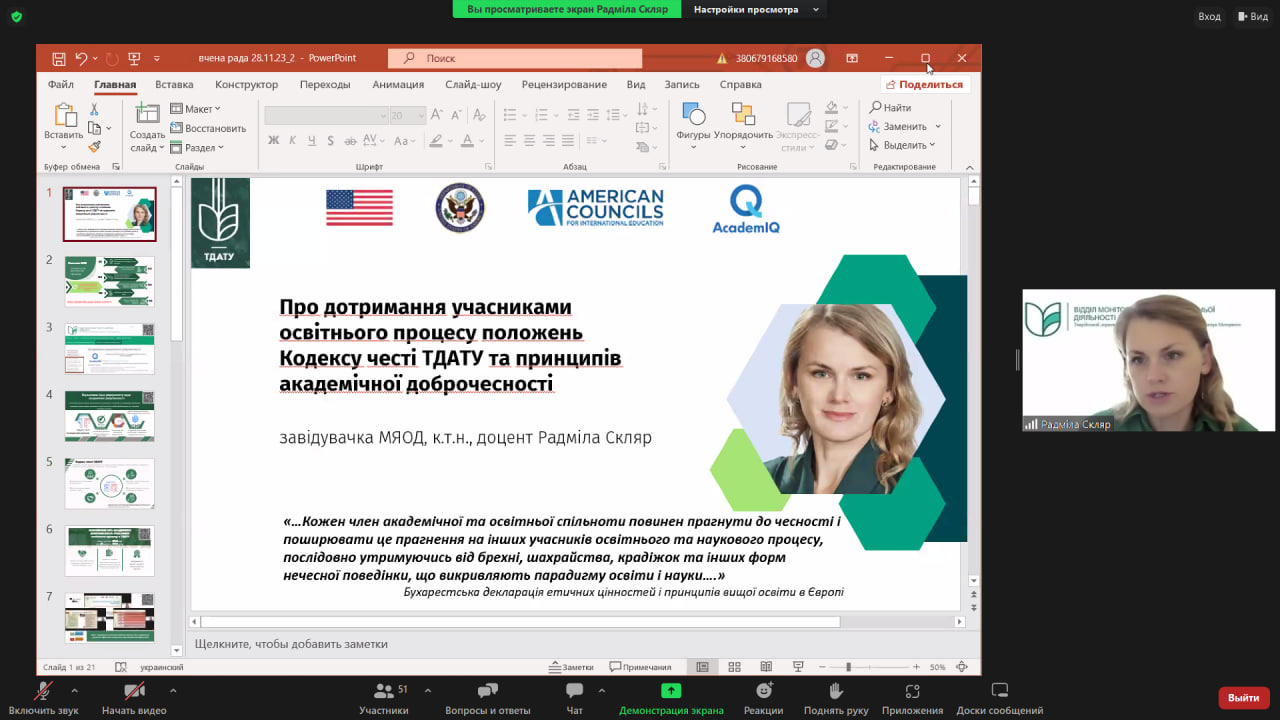Click zoom in plus on the status bar

point(916,667)
